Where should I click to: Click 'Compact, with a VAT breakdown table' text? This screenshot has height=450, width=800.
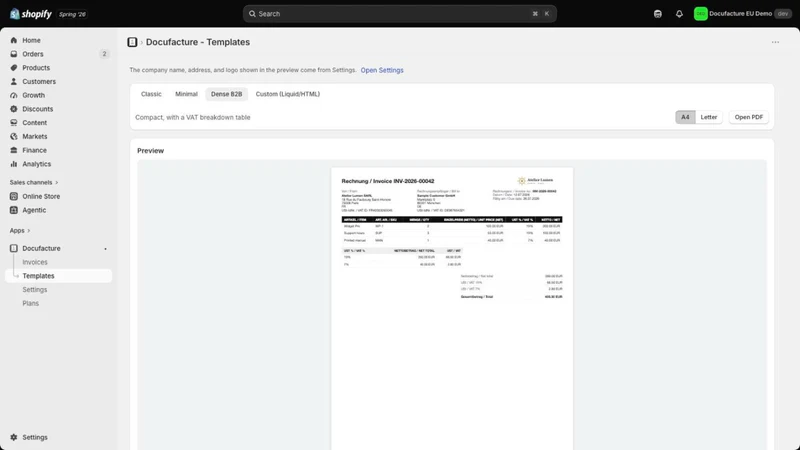[193, 117]
